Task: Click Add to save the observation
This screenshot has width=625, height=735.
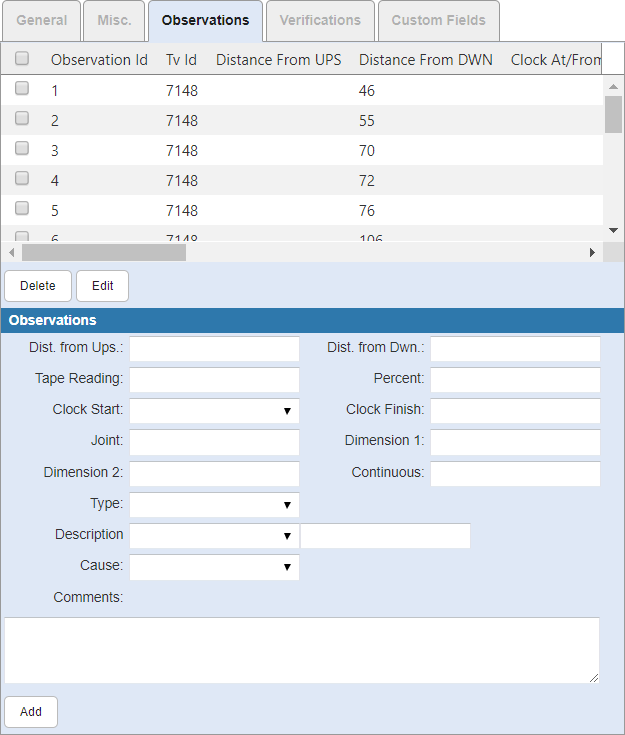Action: tap(31, 712)
